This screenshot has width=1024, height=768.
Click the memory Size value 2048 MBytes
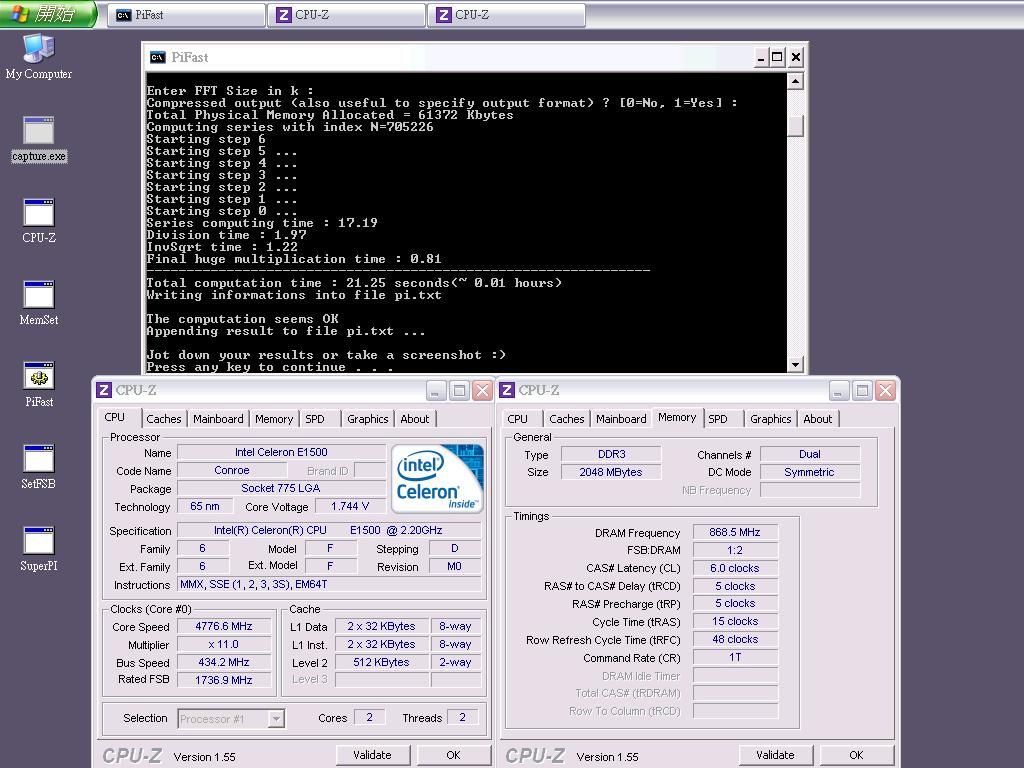point(611,472)
